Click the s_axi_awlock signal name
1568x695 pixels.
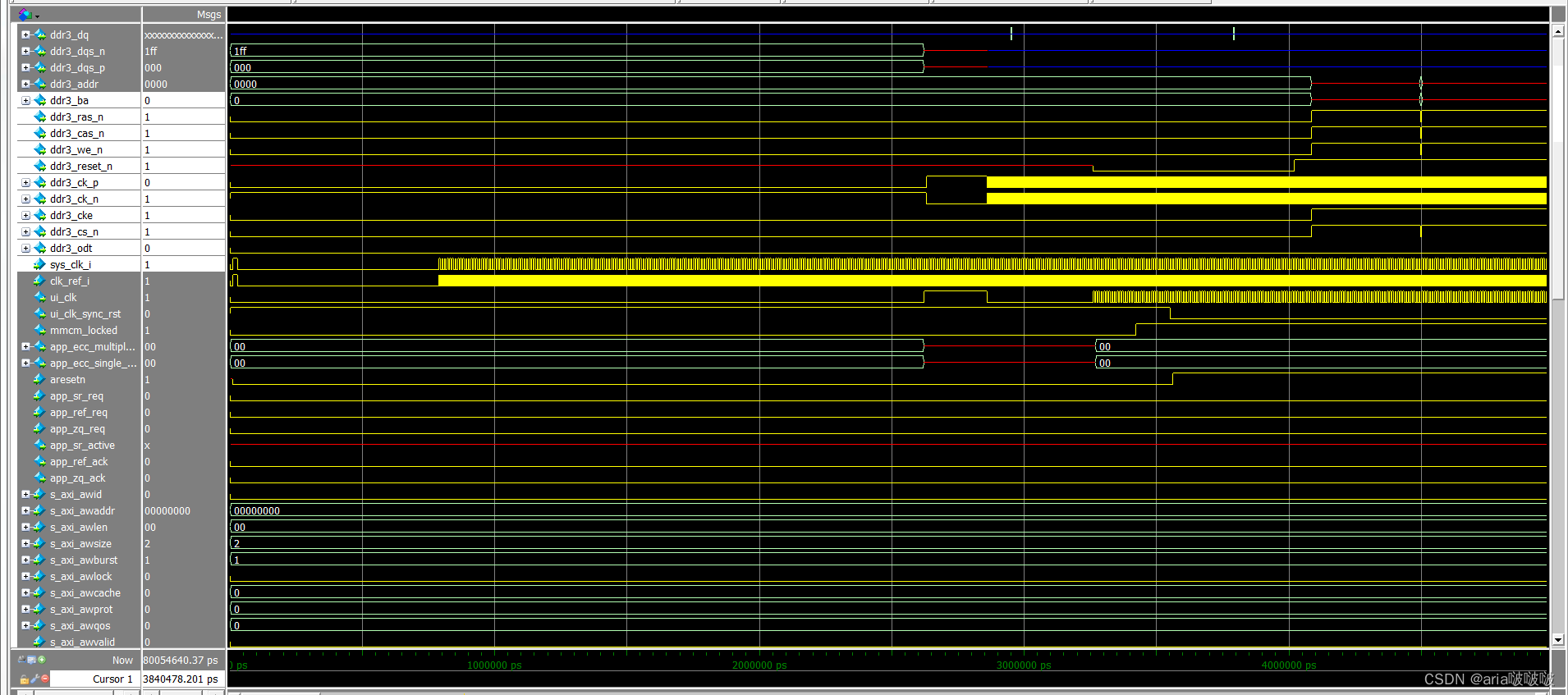[x=80, y=576]
